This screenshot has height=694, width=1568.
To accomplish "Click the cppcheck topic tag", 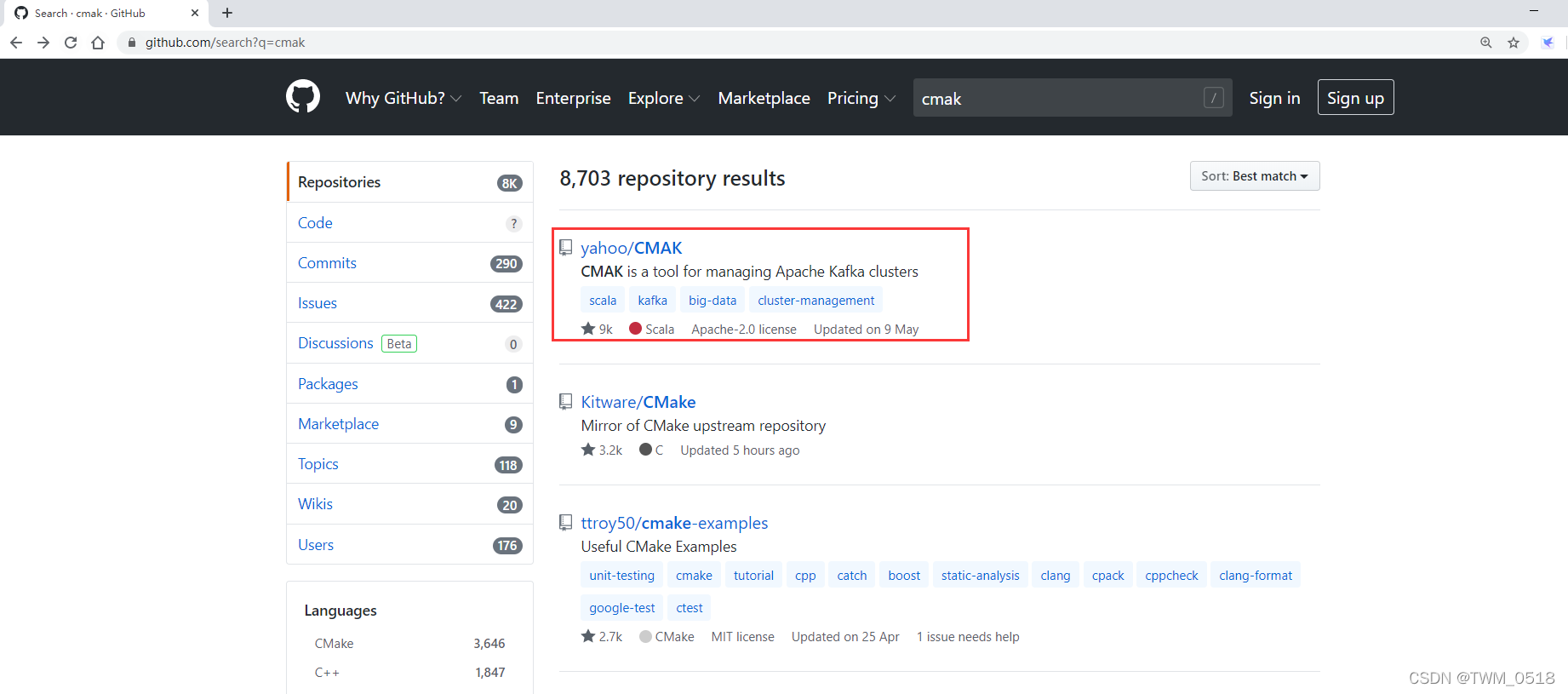I will [x=1171, y=576].
